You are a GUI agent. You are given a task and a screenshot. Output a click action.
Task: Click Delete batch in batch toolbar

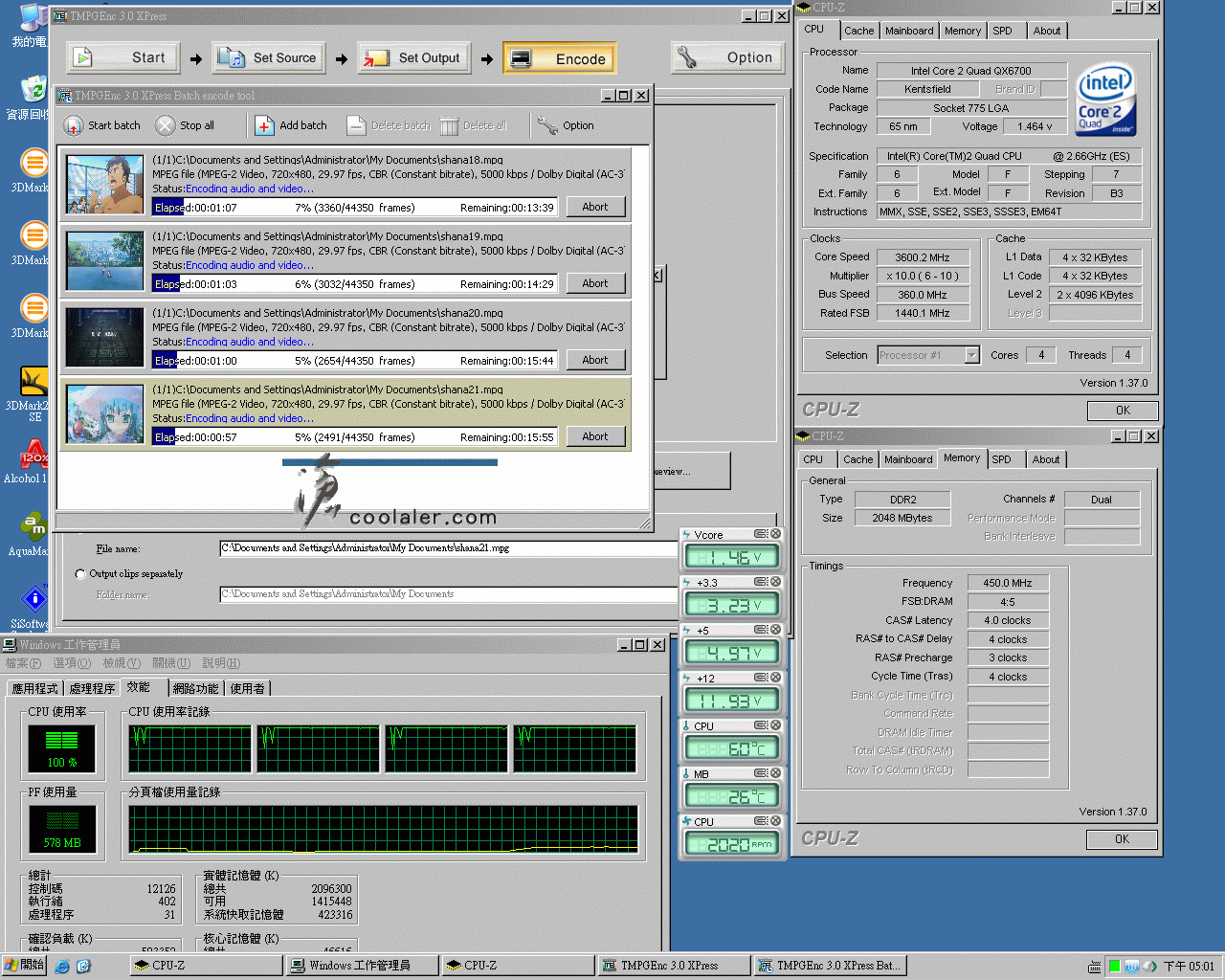[x=389, y=125]
